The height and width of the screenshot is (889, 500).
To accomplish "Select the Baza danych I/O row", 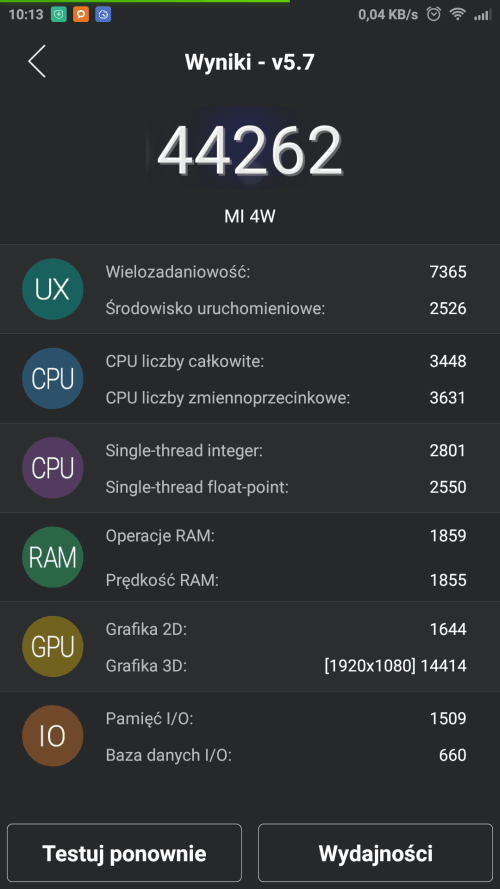I will pyautogui.click(x=286, y=755).
